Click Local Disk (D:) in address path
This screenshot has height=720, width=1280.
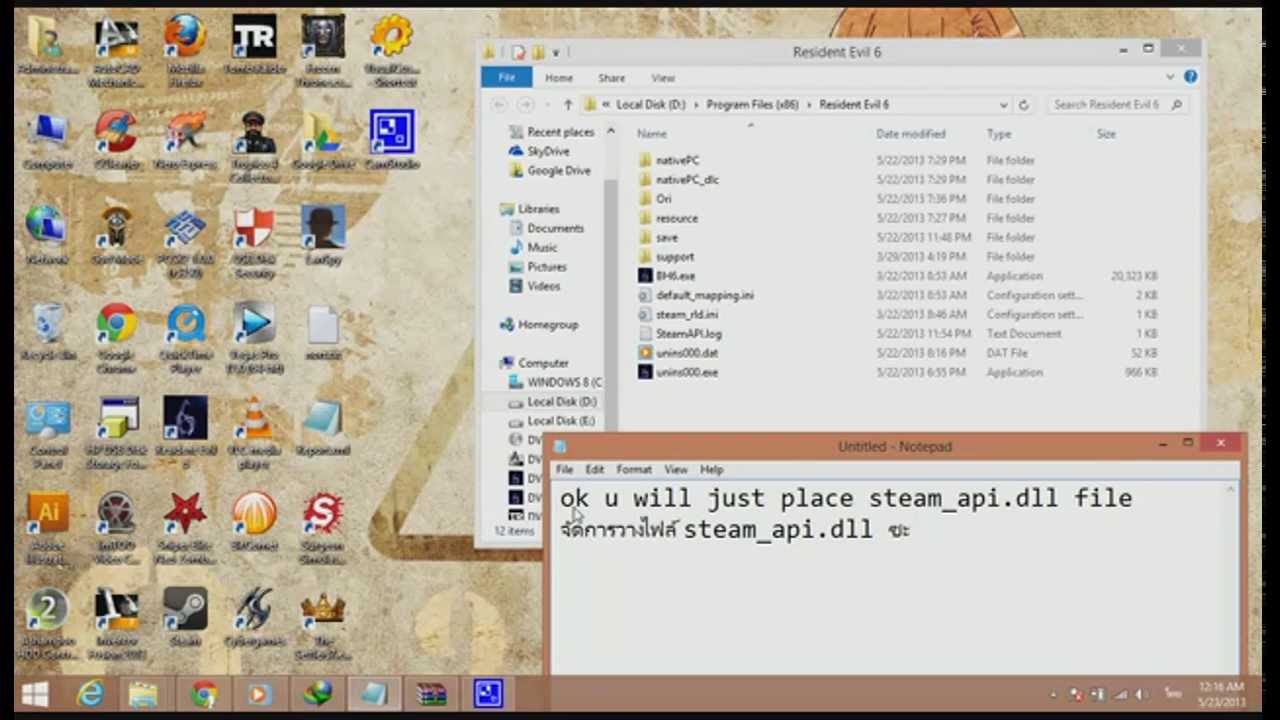[x=650, y=104]
